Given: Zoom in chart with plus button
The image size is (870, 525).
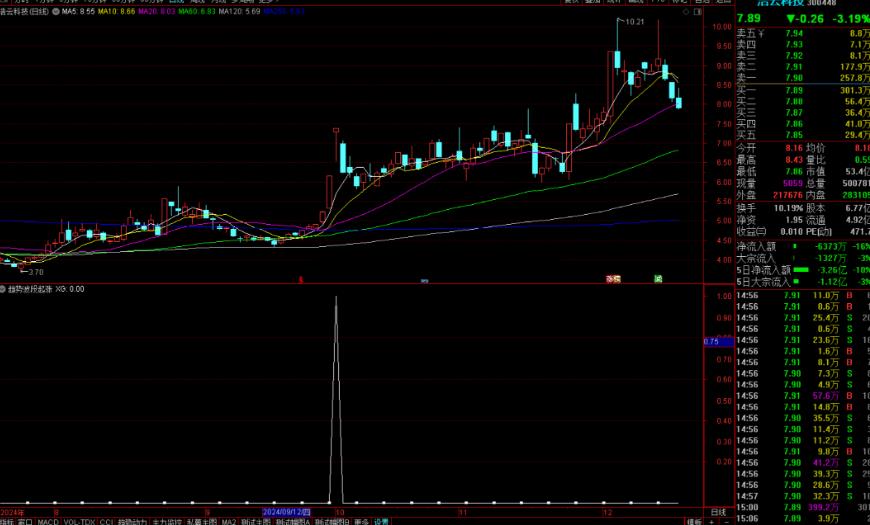Looking at the screenshot, I should (x=712, y=522).
